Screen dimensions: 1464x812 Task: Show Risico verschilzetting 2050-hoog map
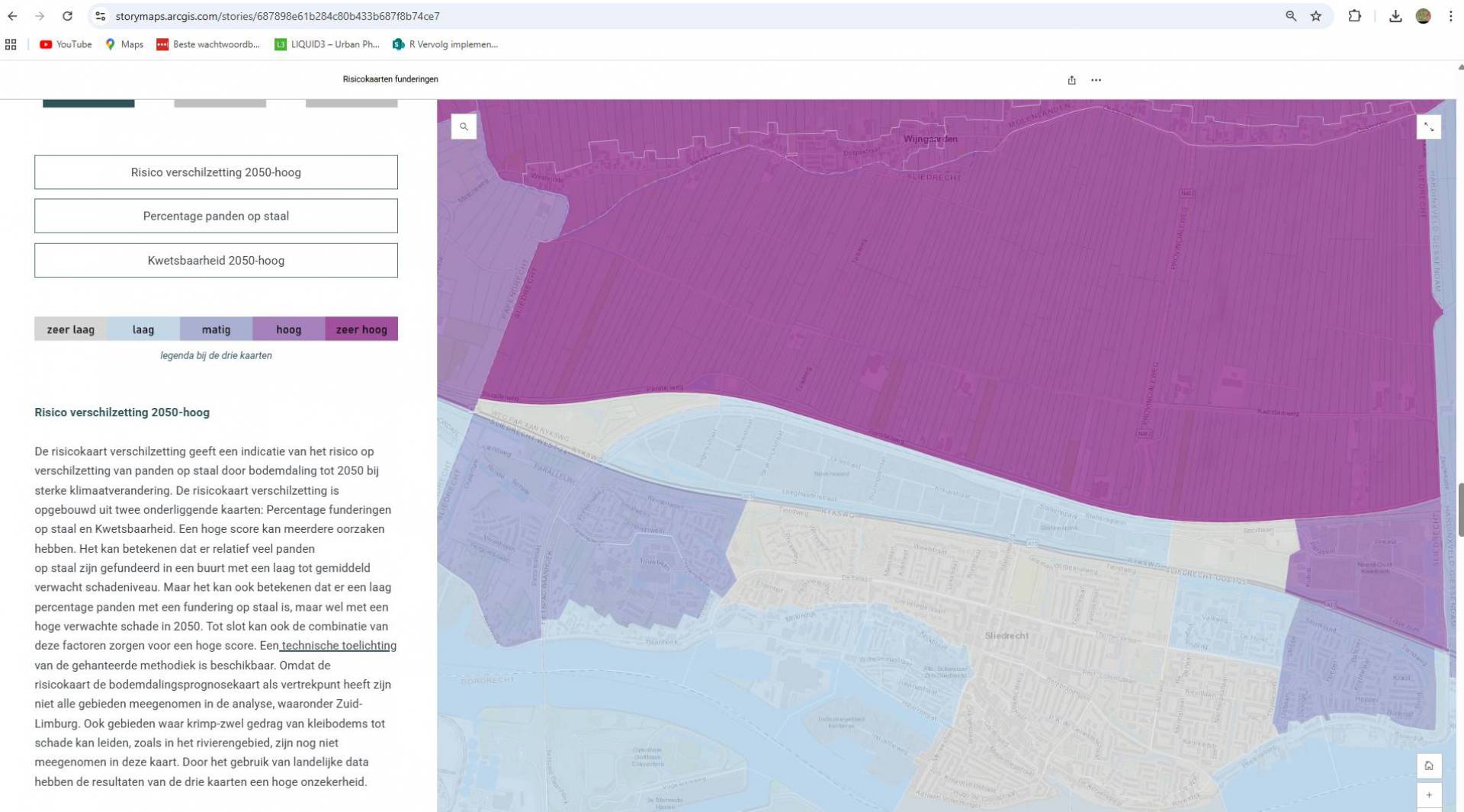pos(216,172)
